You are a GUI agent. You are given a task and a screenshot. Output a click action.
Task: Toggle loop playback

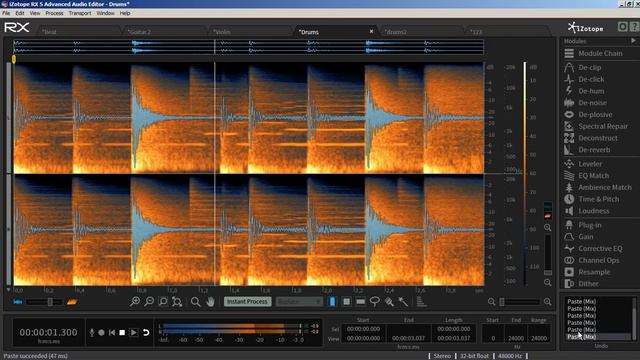point(146,333)
